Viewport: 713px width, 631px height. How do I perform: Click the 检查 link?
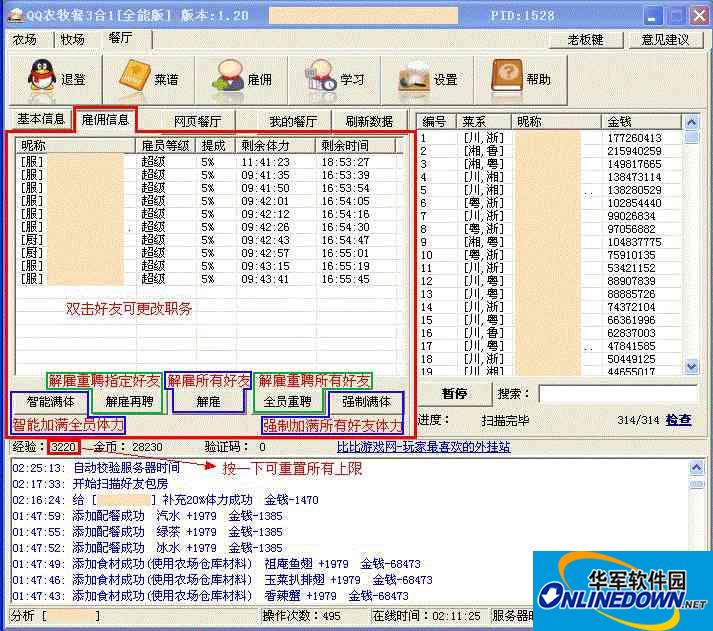click(678, 420)
